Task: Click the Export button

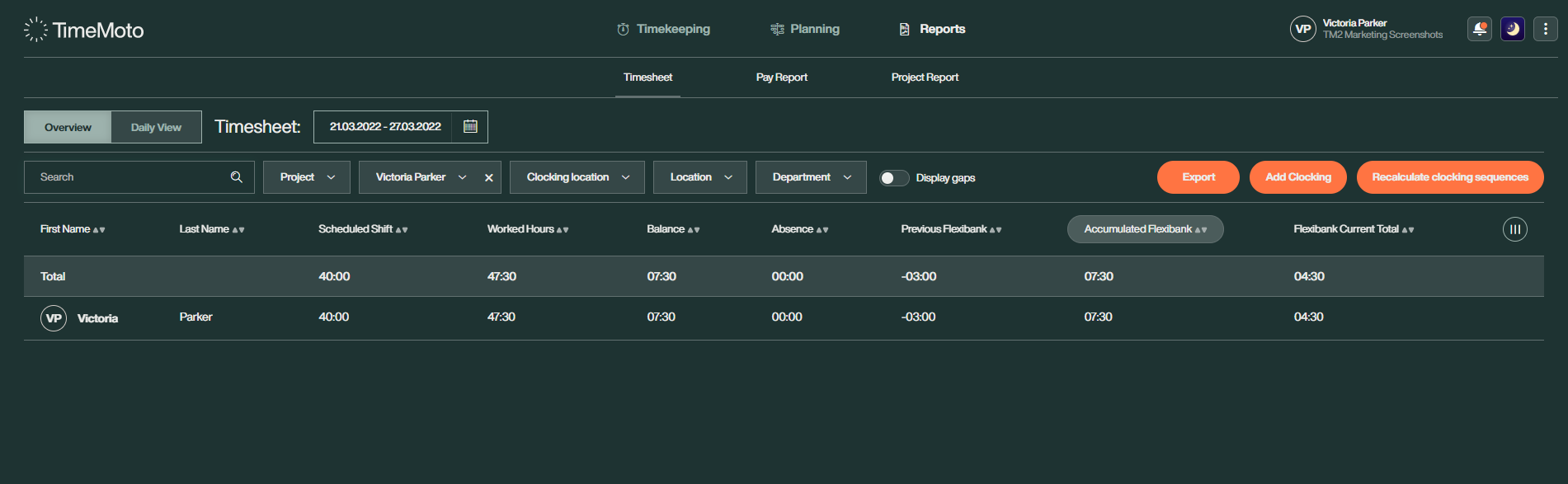Action: [x=1198, y=177]
